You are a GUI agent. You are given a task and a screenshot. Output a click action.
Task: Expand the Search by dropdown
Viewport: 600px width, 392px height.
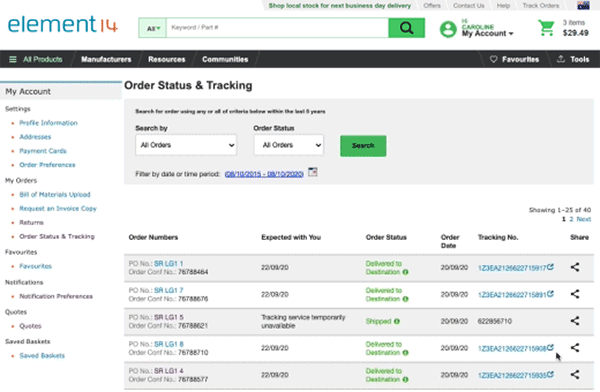186,145
